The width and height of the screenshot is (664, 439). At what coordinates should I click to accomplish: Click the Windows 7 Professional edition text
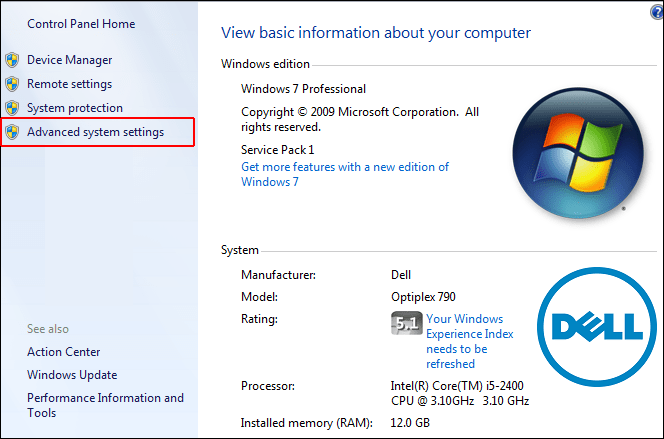click(304, 89)
